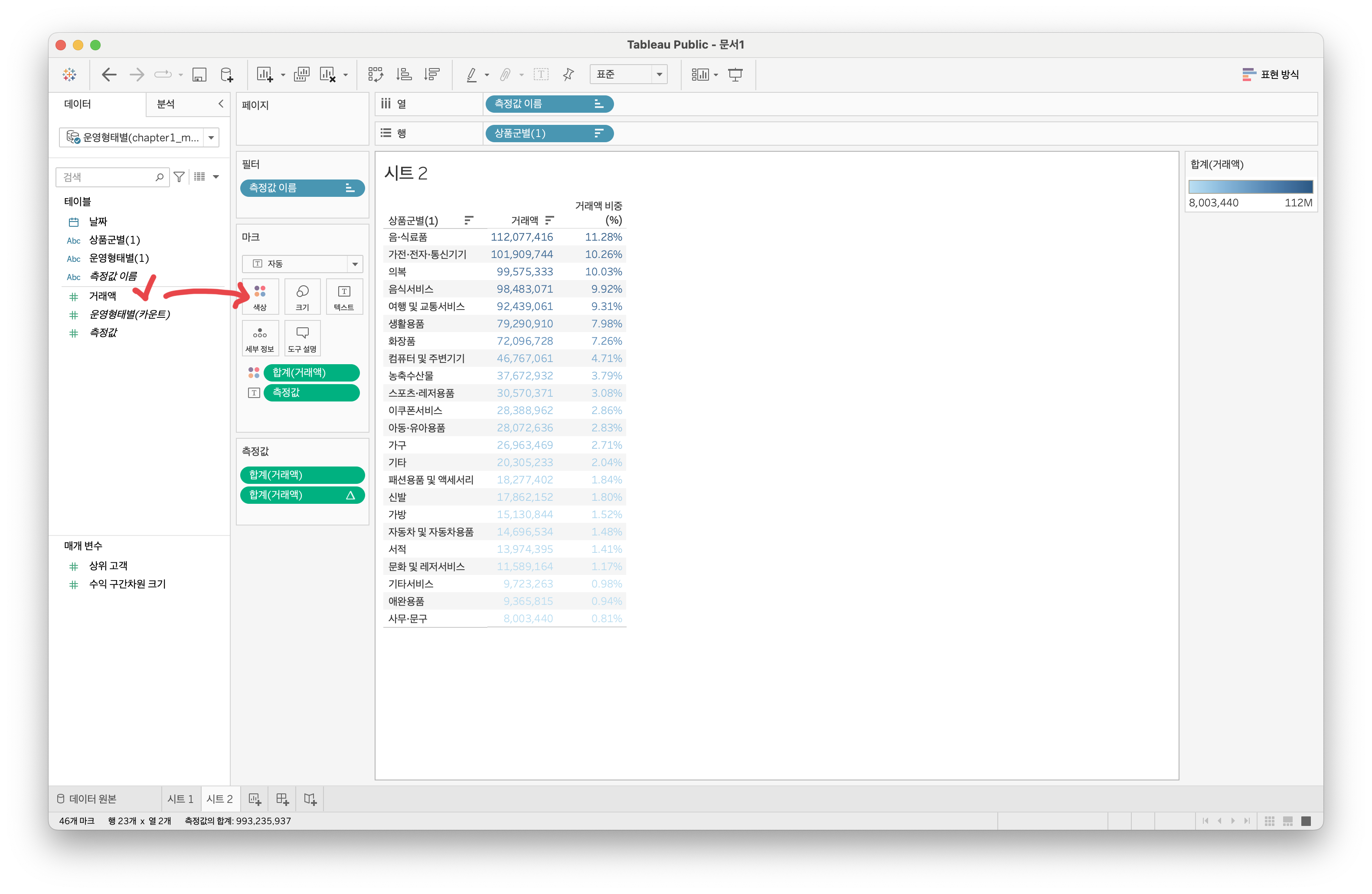
Task: Open the marks type 자동 dropdown
Action: 302,264
